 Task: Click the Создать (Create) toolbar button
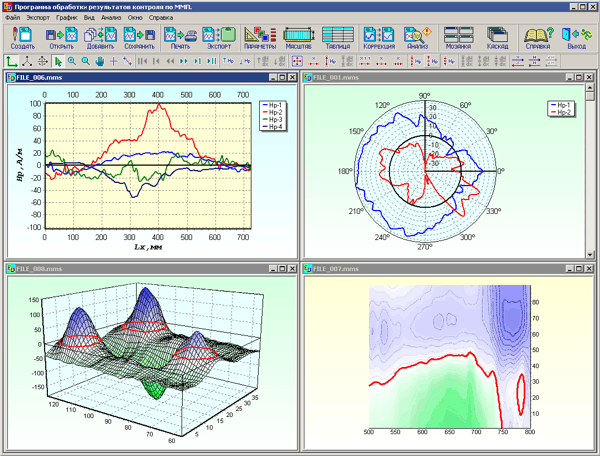point(22,39)
